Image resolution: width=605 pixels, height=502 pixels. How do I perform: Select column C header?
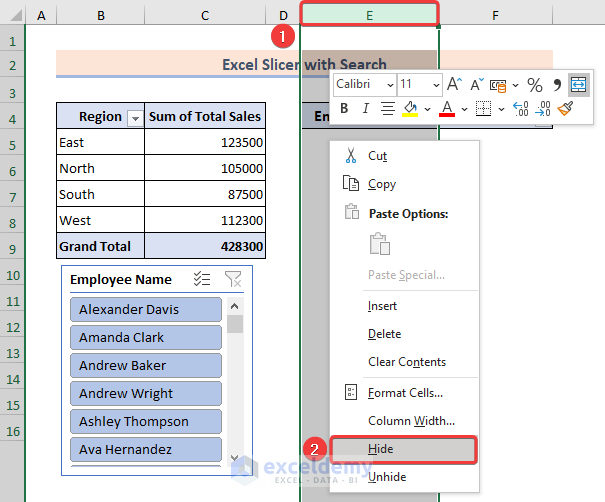pos(205,15)
